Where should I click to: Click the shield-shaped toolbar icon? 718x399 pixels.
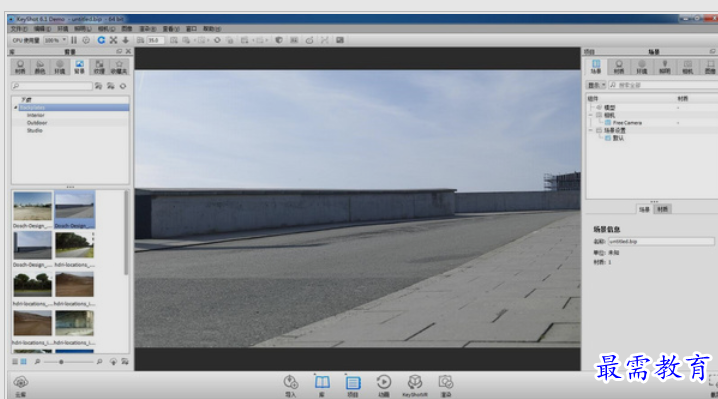click(x=279, y=40)
